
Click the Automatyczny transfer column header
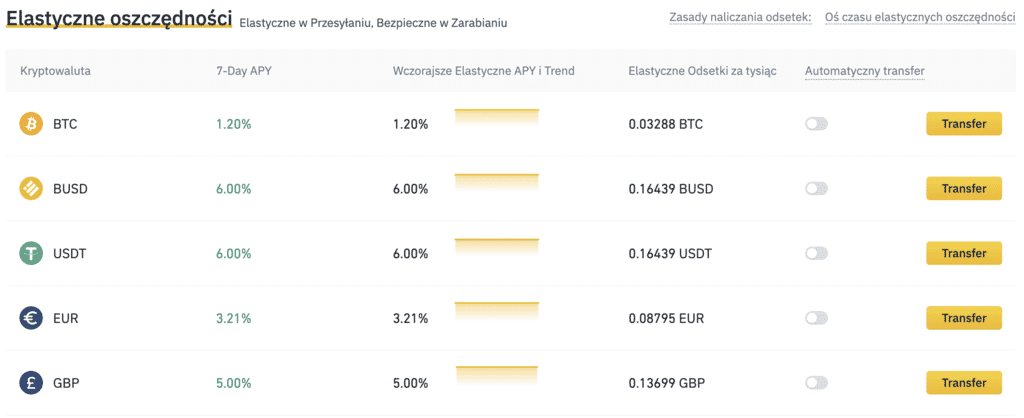click(864, 71)
